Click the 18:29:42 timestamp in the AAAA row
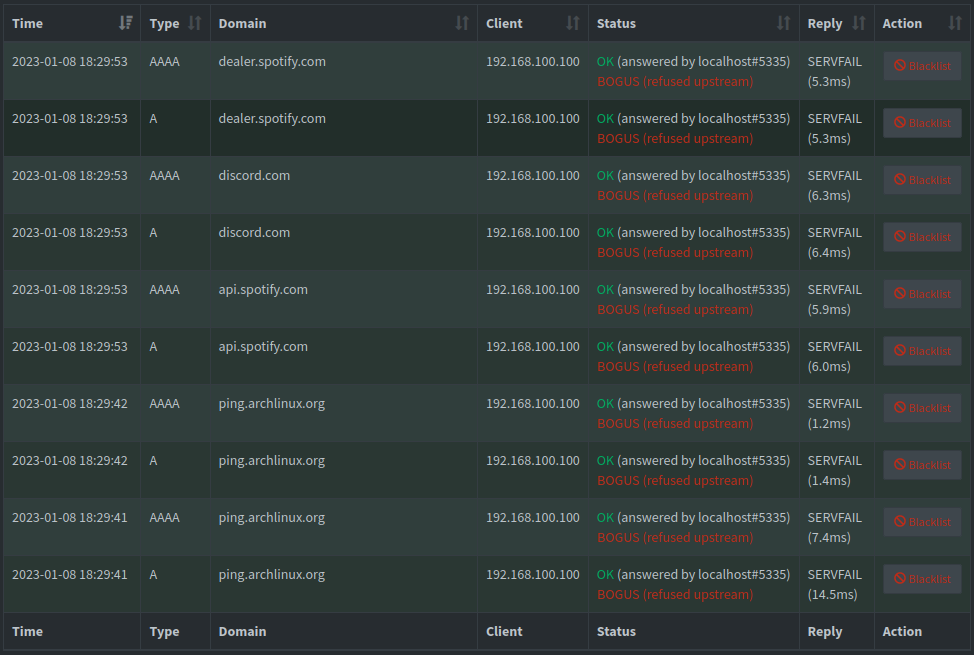The image size is (974, 655). [x=70, y=404]
